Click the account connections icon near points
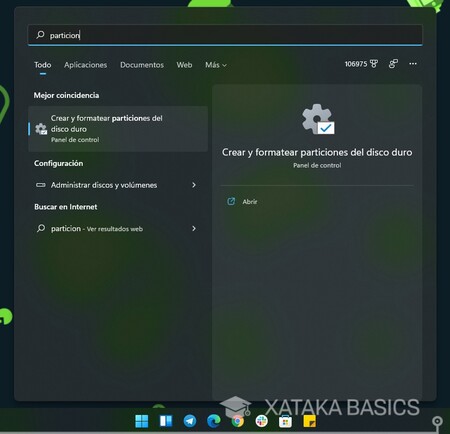Image resolution: width=450 pixels, height=434 pixels. coord(393,64)
